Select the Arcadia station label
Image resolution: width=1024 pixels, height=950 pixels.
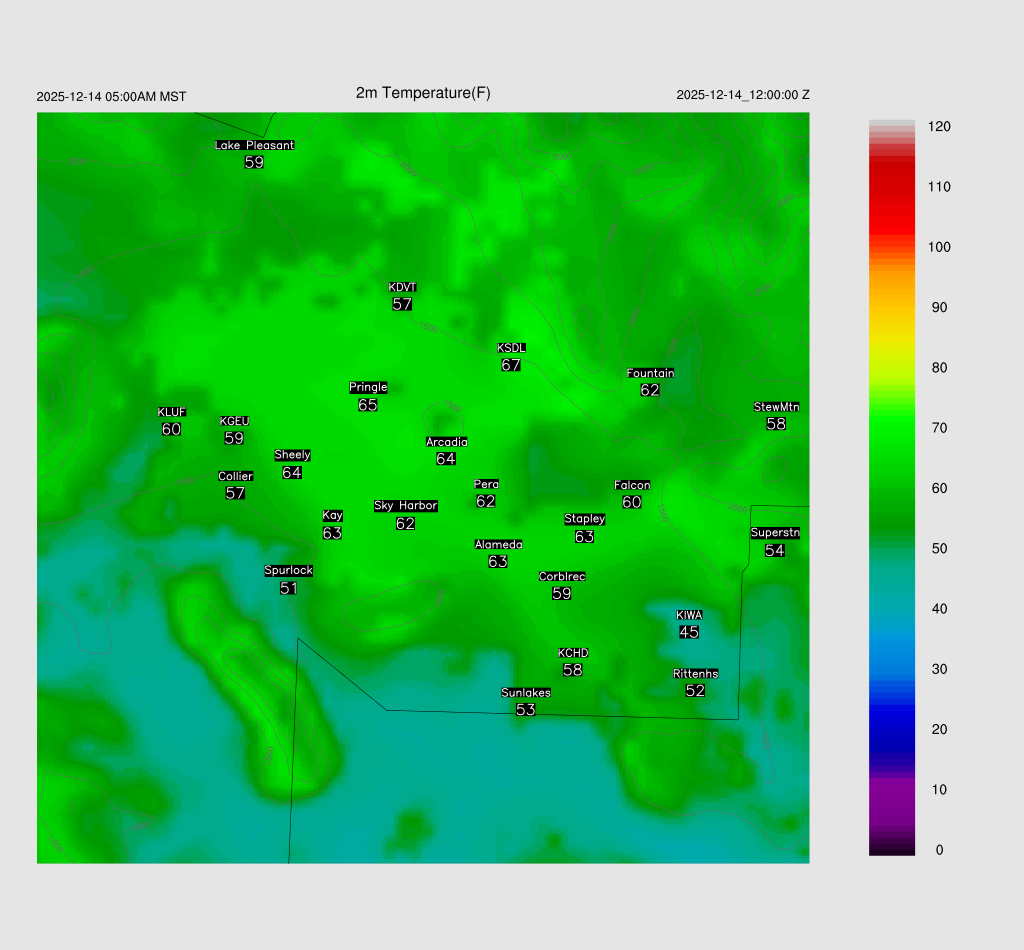click(446, 442)
